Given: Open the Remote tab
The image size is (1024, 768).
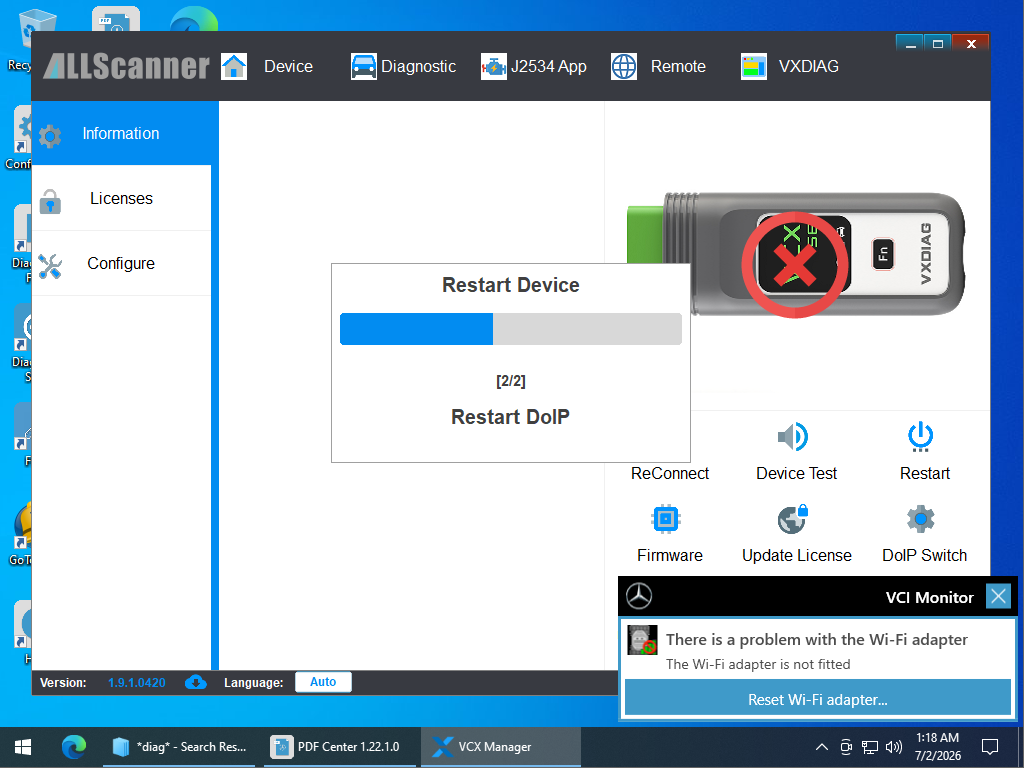Looking at the screenshot, I should pyautogui.click(x=678, y=67).
